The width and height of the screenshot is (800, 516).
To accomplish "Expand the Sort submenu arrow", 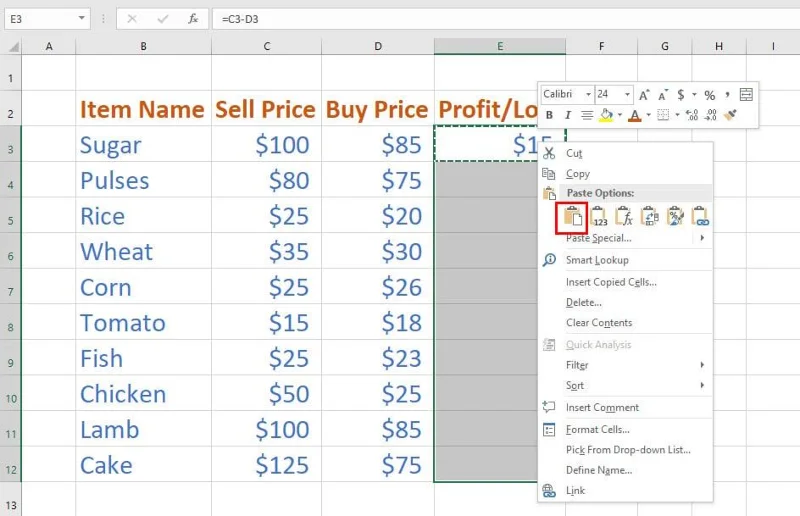I will [x=702, y=385].
